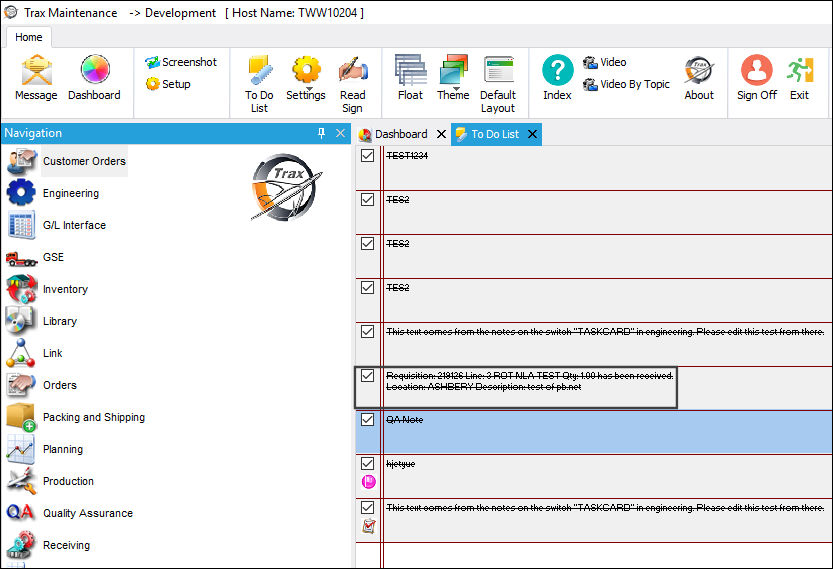Screen dimensions: 833x569
Task: Pin the Navigation panel
Action: [x=321, y=133]
